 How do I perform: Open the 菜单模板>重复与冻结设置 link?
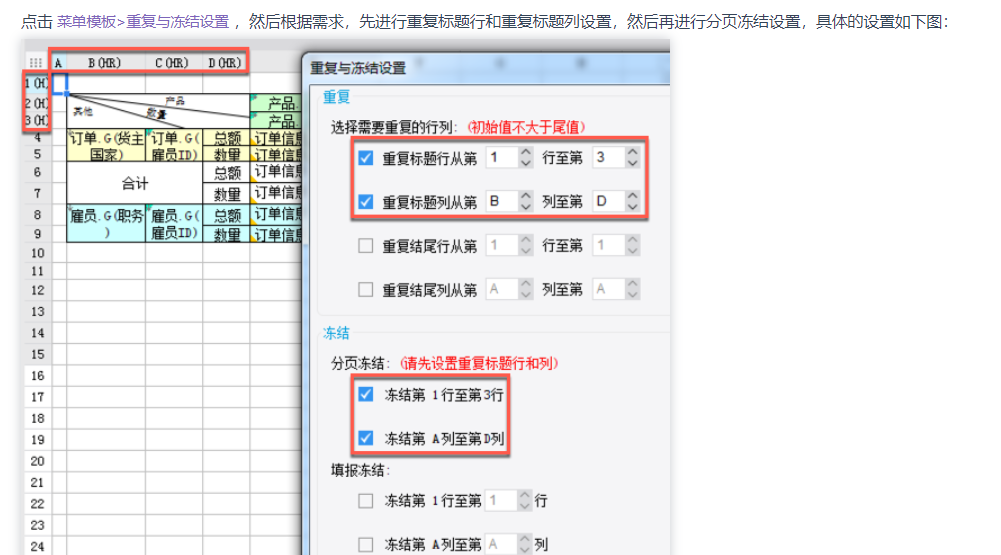click(142, 22)
